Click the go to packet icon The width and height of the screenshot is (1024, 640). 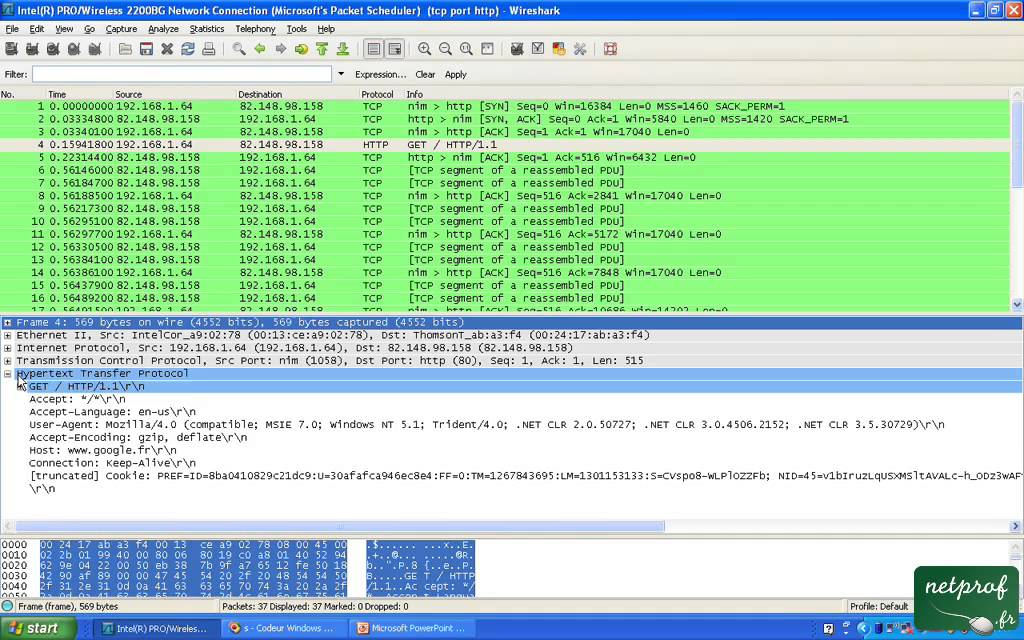click(x=301, y=49)
